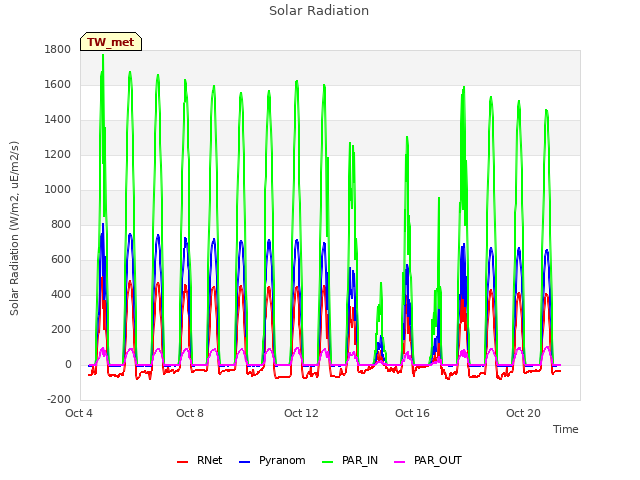Click the 800 y-axis tick label
The width and height of the screenshot is (640, 480).
coord(61,224)
